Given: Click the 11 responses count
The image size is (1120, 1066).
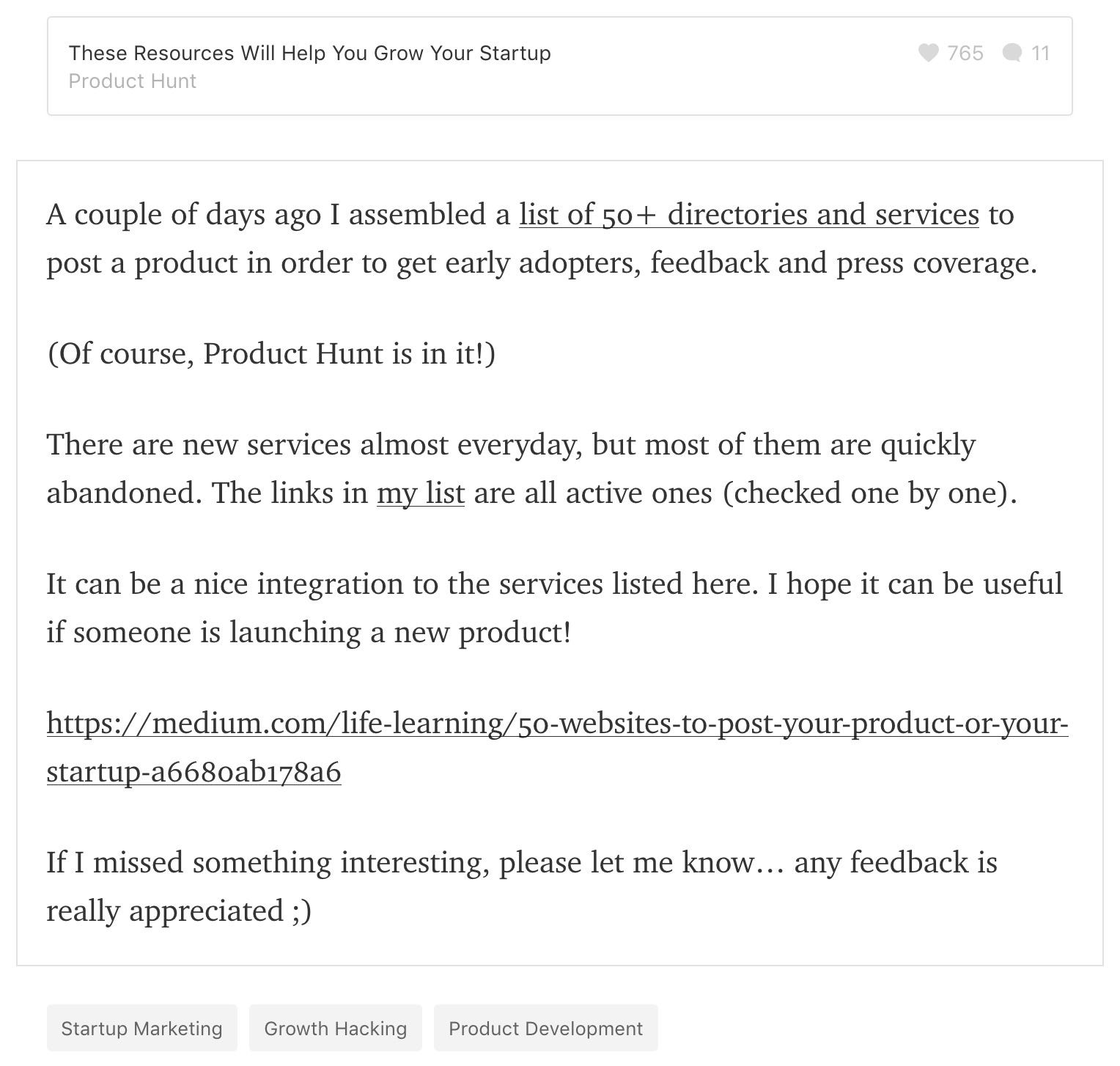Looking at the screenshot, I should point(1040,53).
